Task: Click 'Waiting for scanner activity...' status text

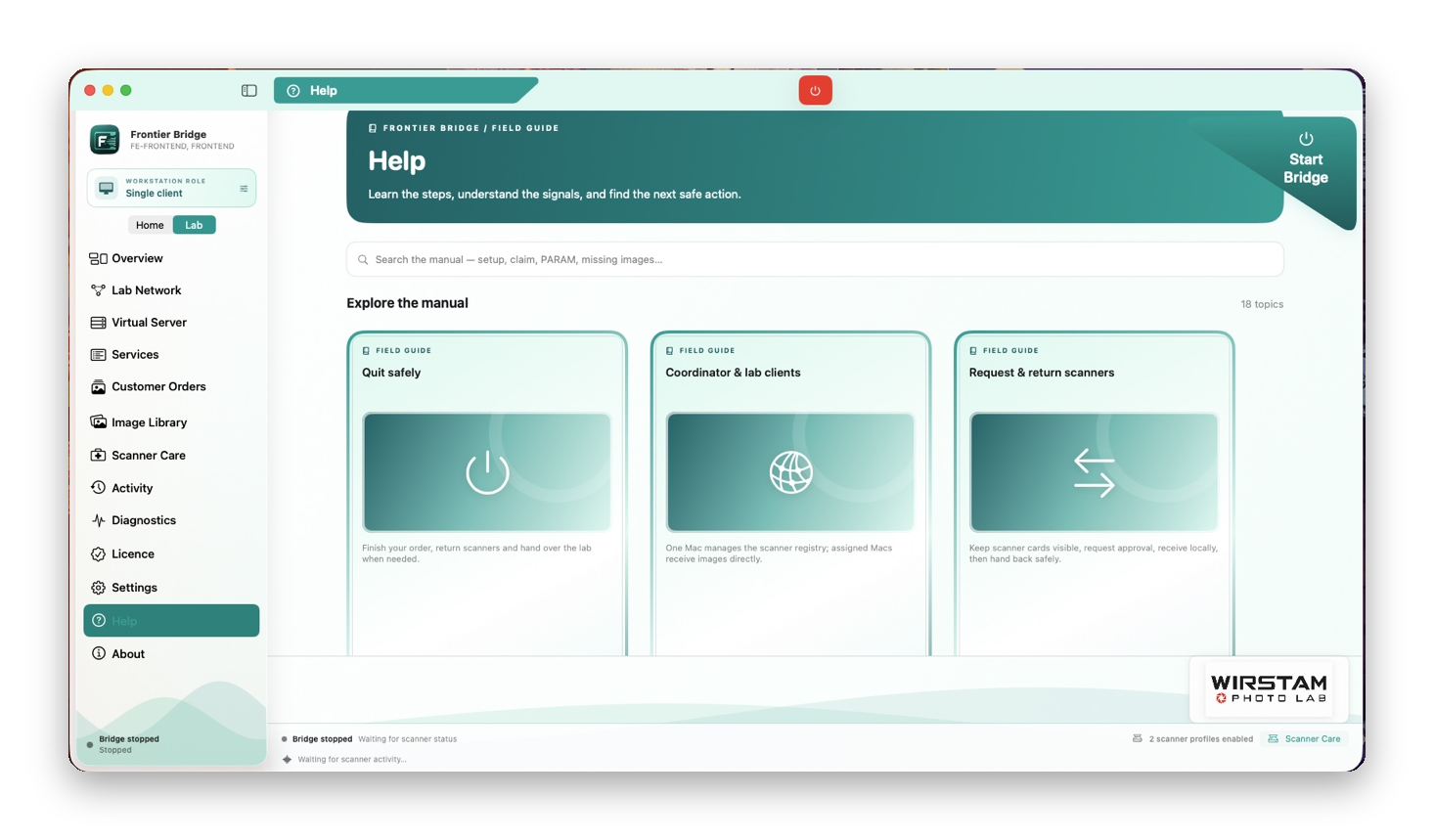Action: coord(352,760)
